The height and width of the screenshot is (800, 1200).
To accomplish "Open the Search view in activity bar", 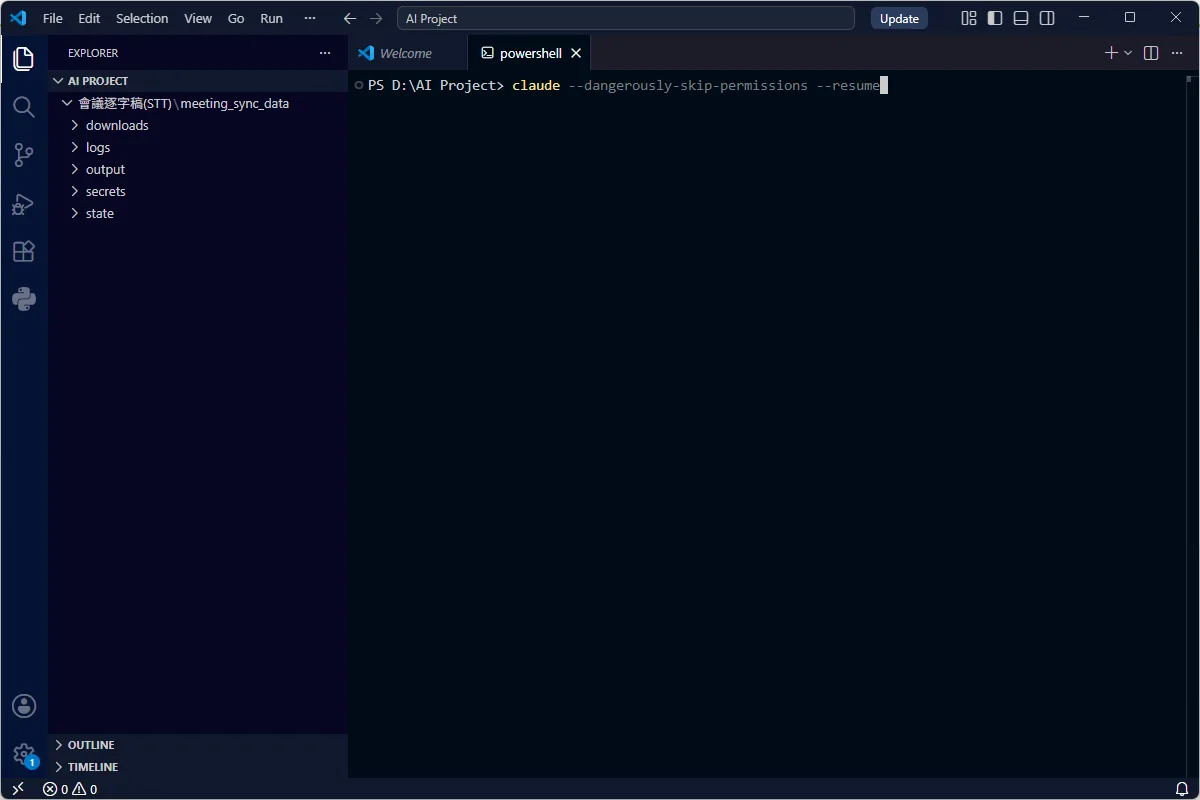I will click(24, 107).
